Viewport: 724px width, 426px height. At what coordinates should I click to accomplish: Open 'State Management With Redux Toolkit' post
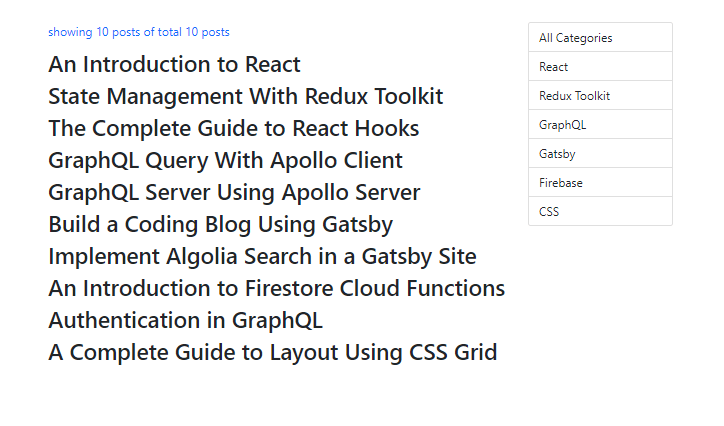click(245, 97)
